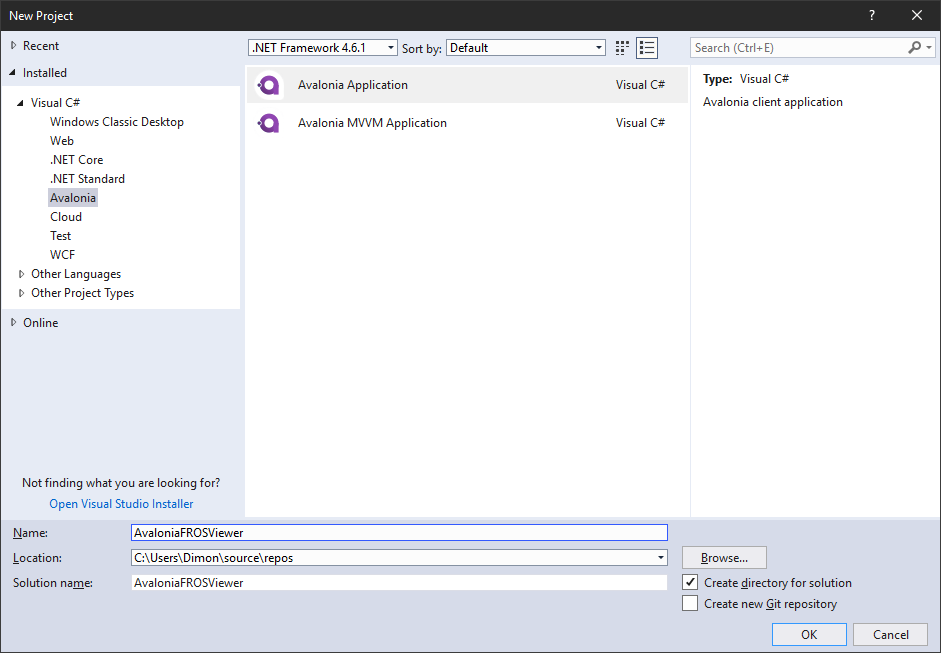Switch to medium icons view

click(621, 47)
